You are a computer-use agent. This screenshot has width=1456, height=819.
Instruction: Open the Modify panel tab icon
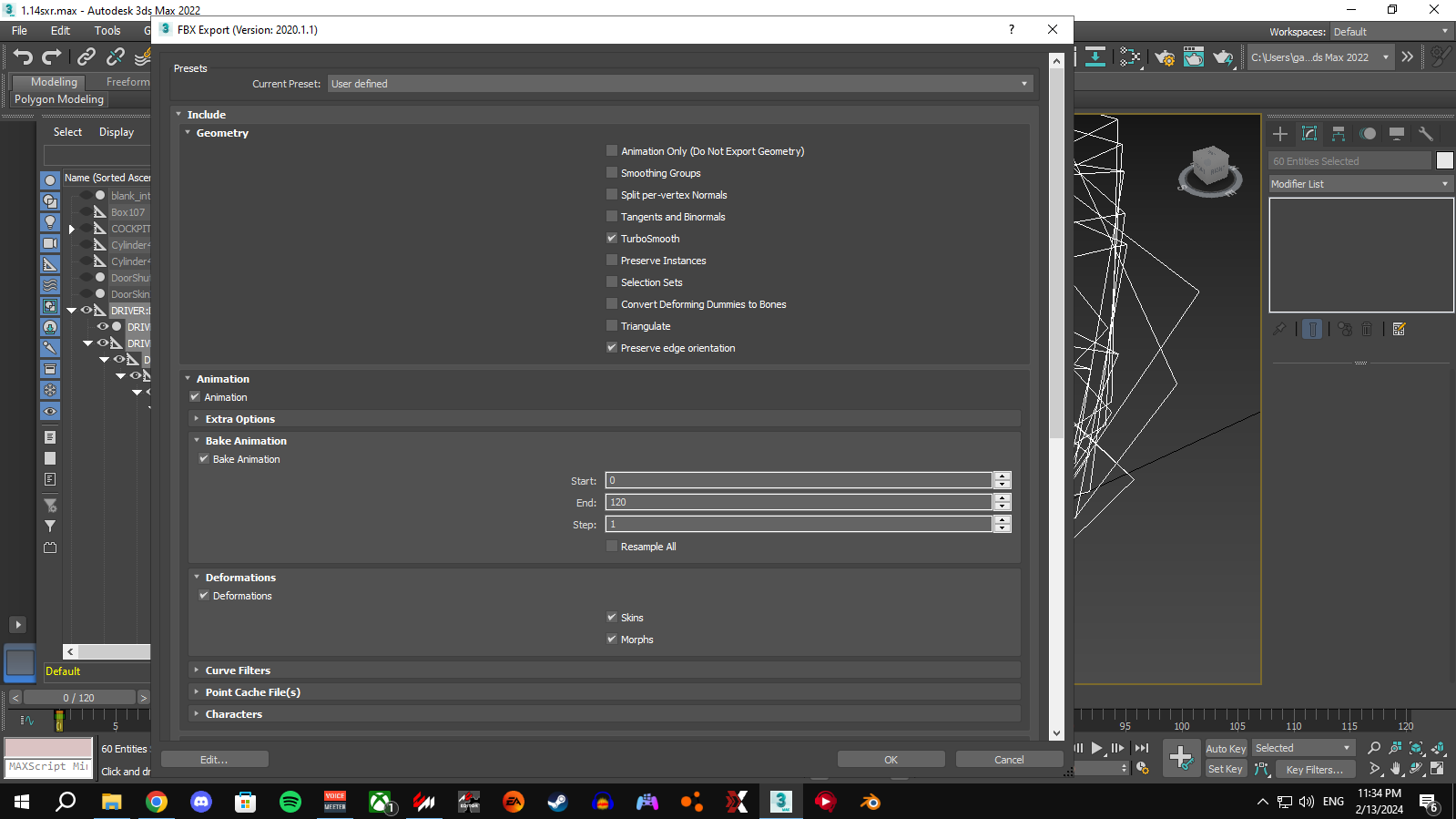coord(1309,134)
